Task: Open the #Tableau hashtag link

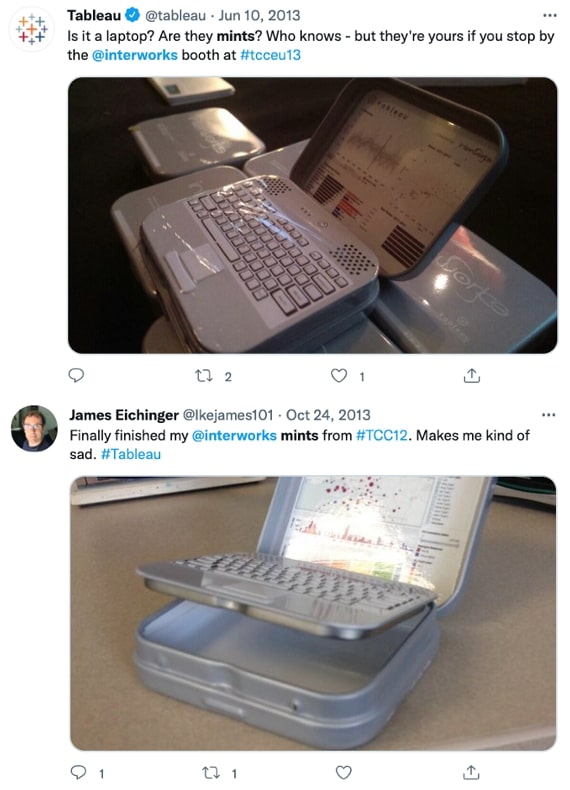Action: tap(131, 454)
